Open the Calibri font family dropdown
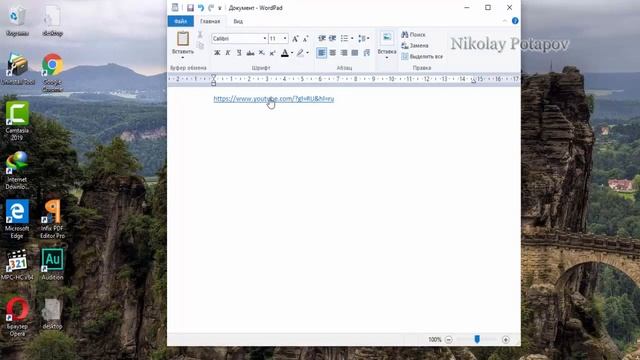Viewport: 640px width, 360px height. click(264, 38)
